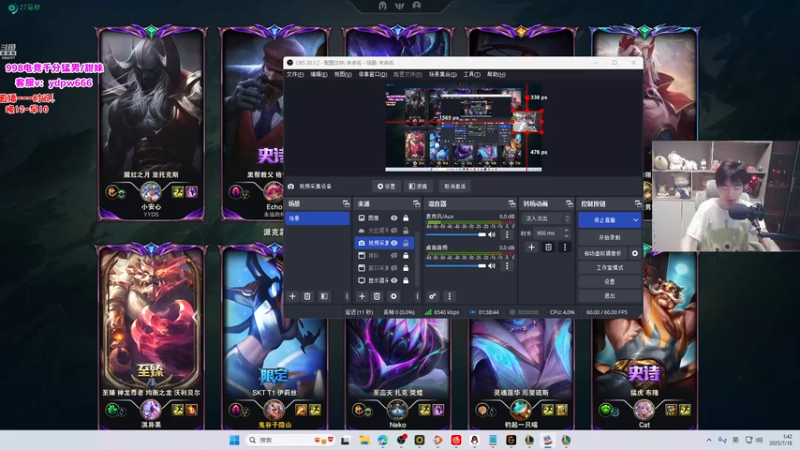Open scenes dock three-dot overflow menu

(347, 296)
